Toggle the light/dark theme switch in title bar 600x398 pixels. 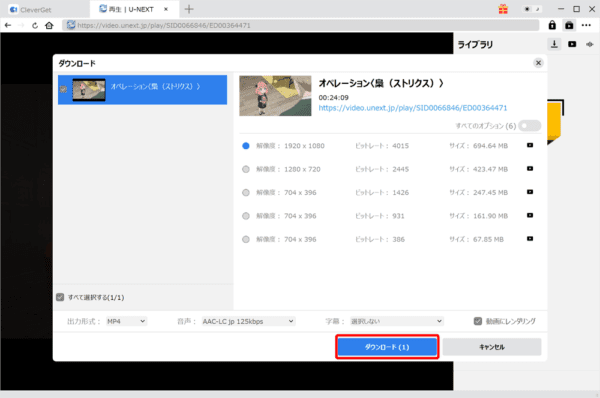(532, 9)
